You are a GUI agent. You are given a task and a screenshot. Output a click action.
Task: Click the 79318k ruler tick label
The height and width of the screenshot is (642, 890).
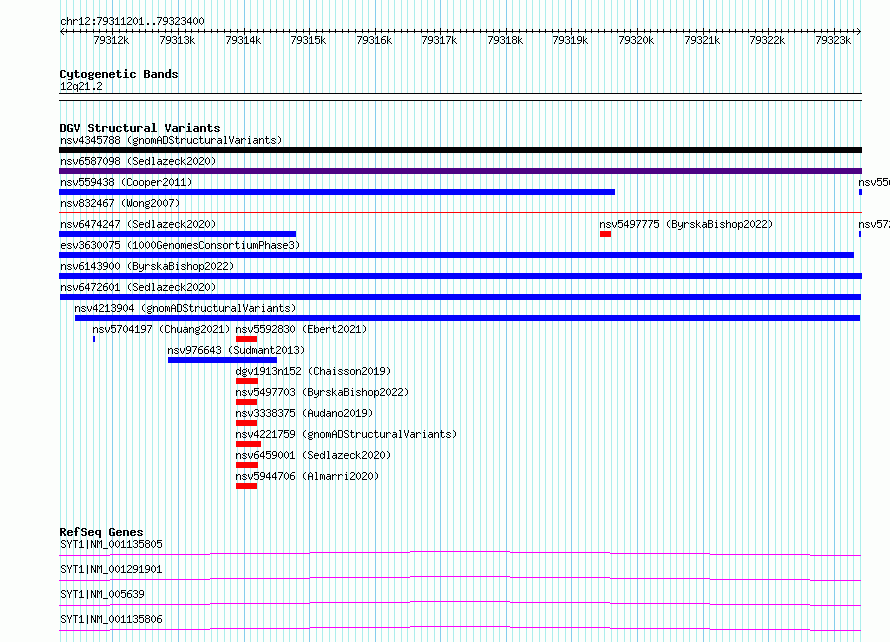coord(505,40)
